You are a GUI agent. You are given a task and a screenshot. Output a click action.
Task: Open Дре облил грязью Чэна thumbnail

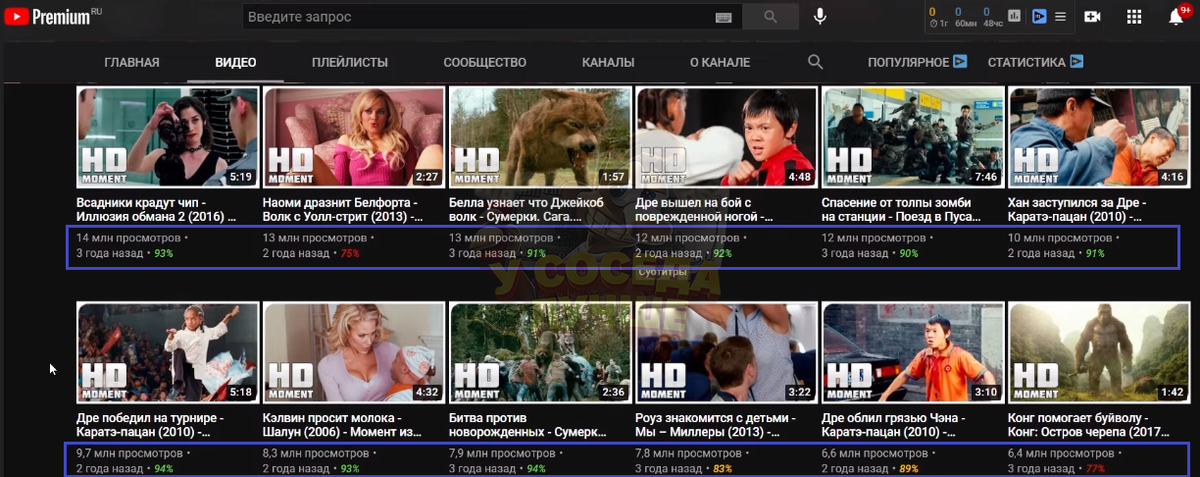pos(912,353)
